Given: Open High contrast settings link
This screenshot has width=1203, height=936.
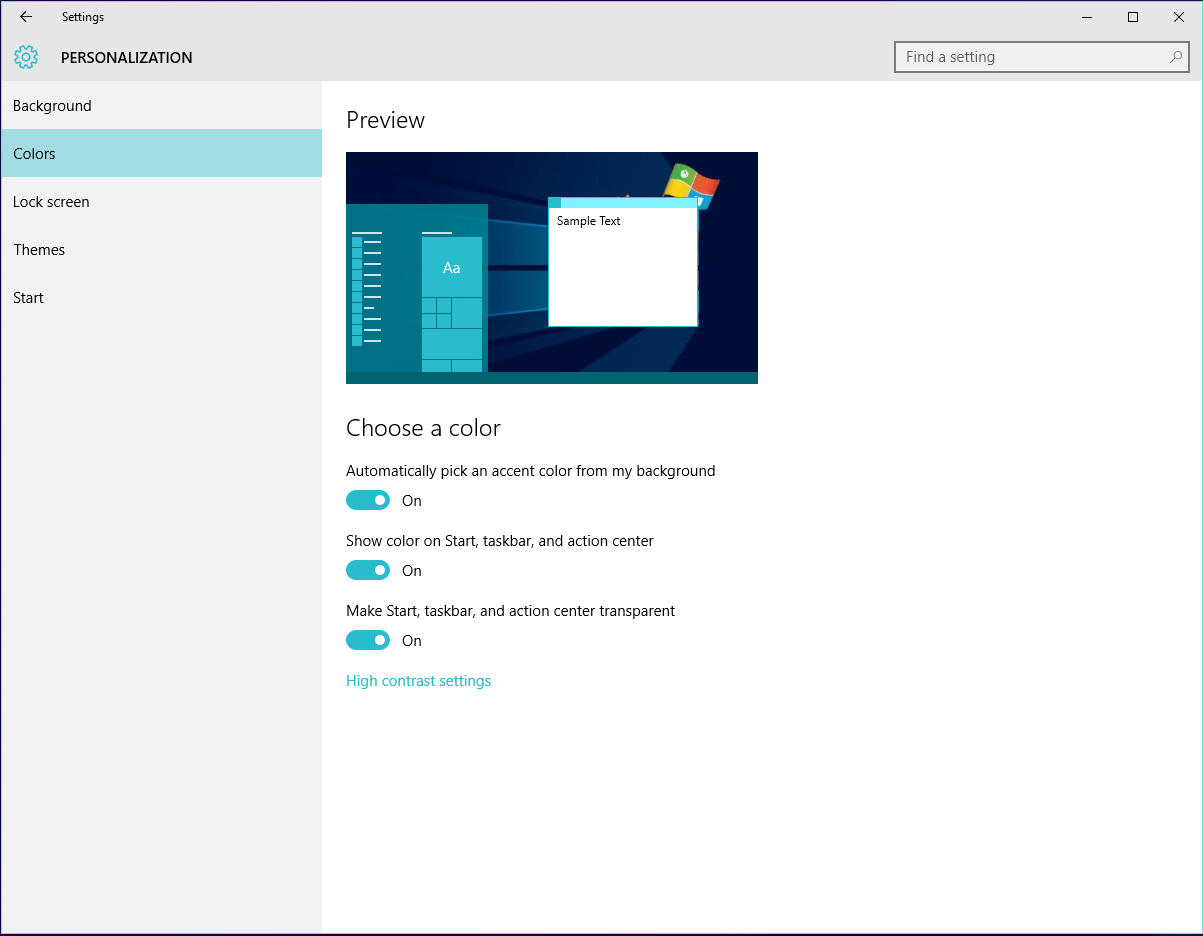Looking at the screenshot, I should coord(418,681).
